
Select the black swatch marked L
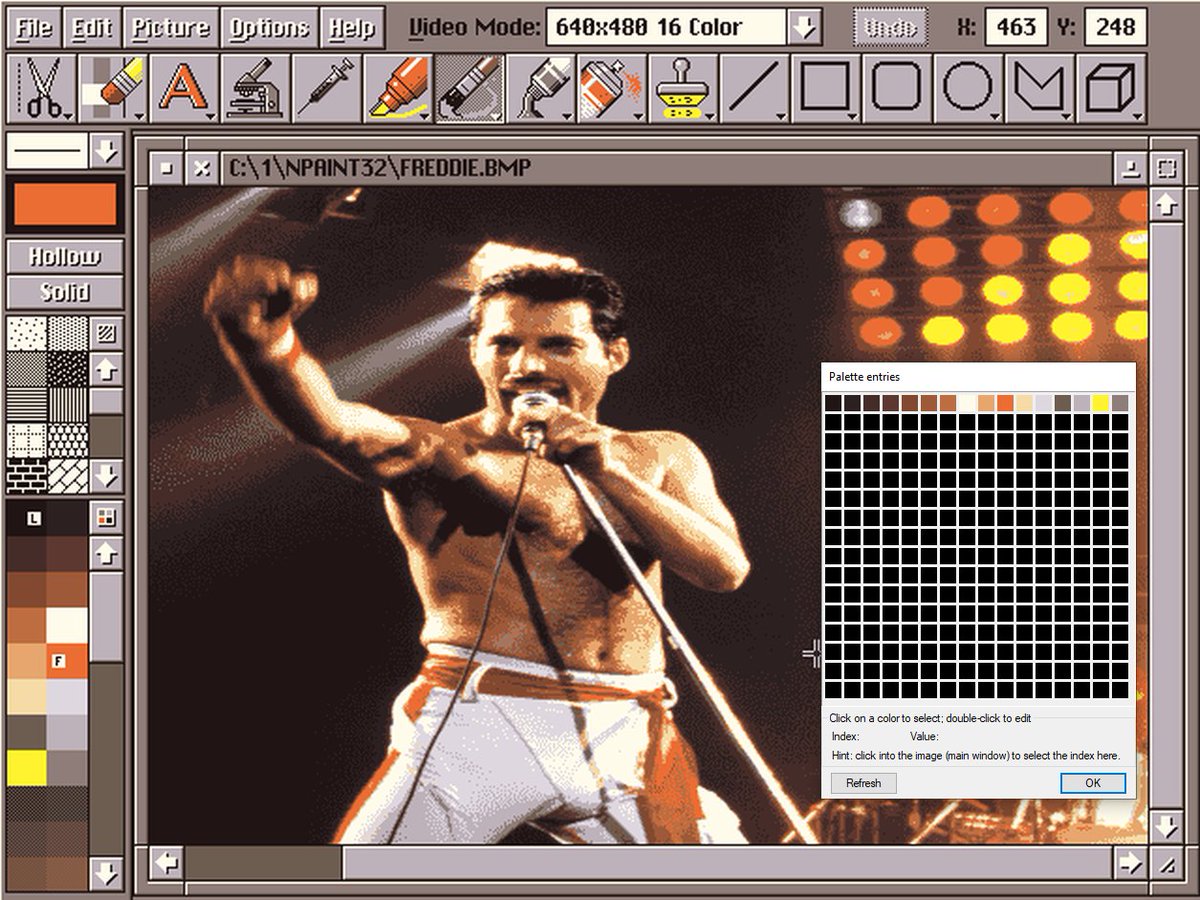point(27,518)
